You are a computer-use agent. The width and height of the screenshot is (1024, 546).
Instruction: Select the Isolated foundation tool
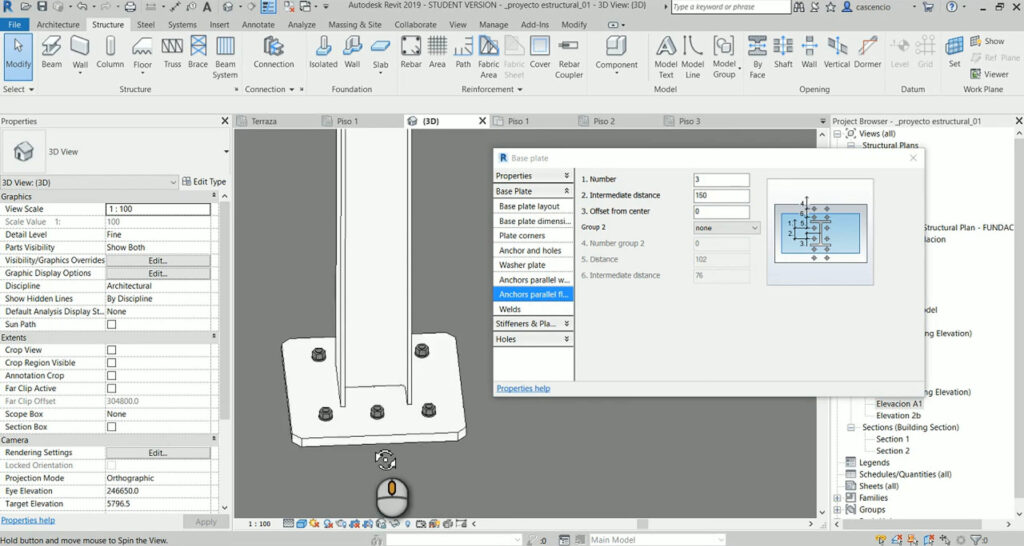click(323, 52)
